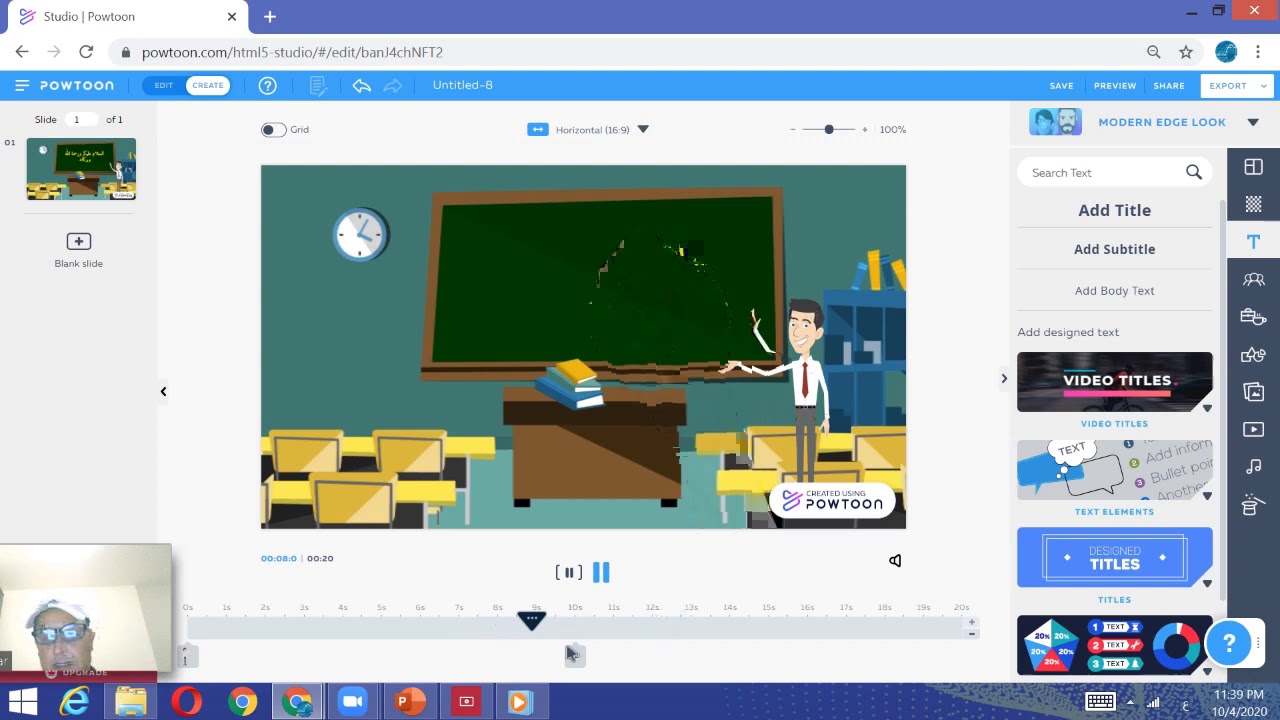
Task: Open the Shapes panel in right sidebar
Action: 1253,355
